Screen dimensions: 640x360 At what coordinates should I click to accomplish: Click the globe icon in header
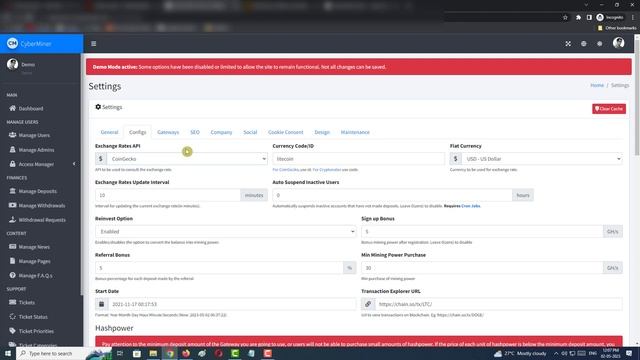pyautogui.click(x=584, y=44)
